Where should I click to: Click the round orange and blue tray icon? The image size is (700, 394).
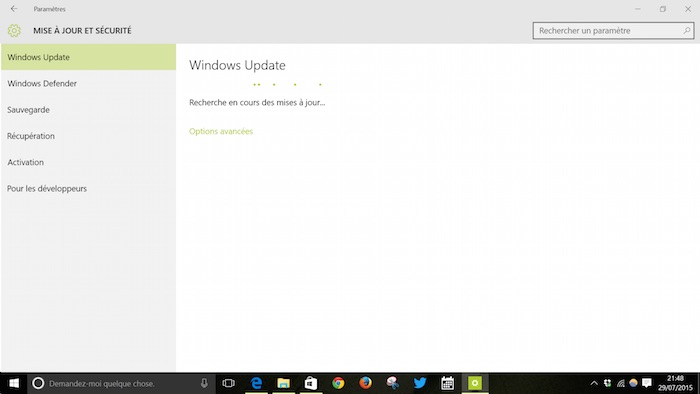click(633, 383)
